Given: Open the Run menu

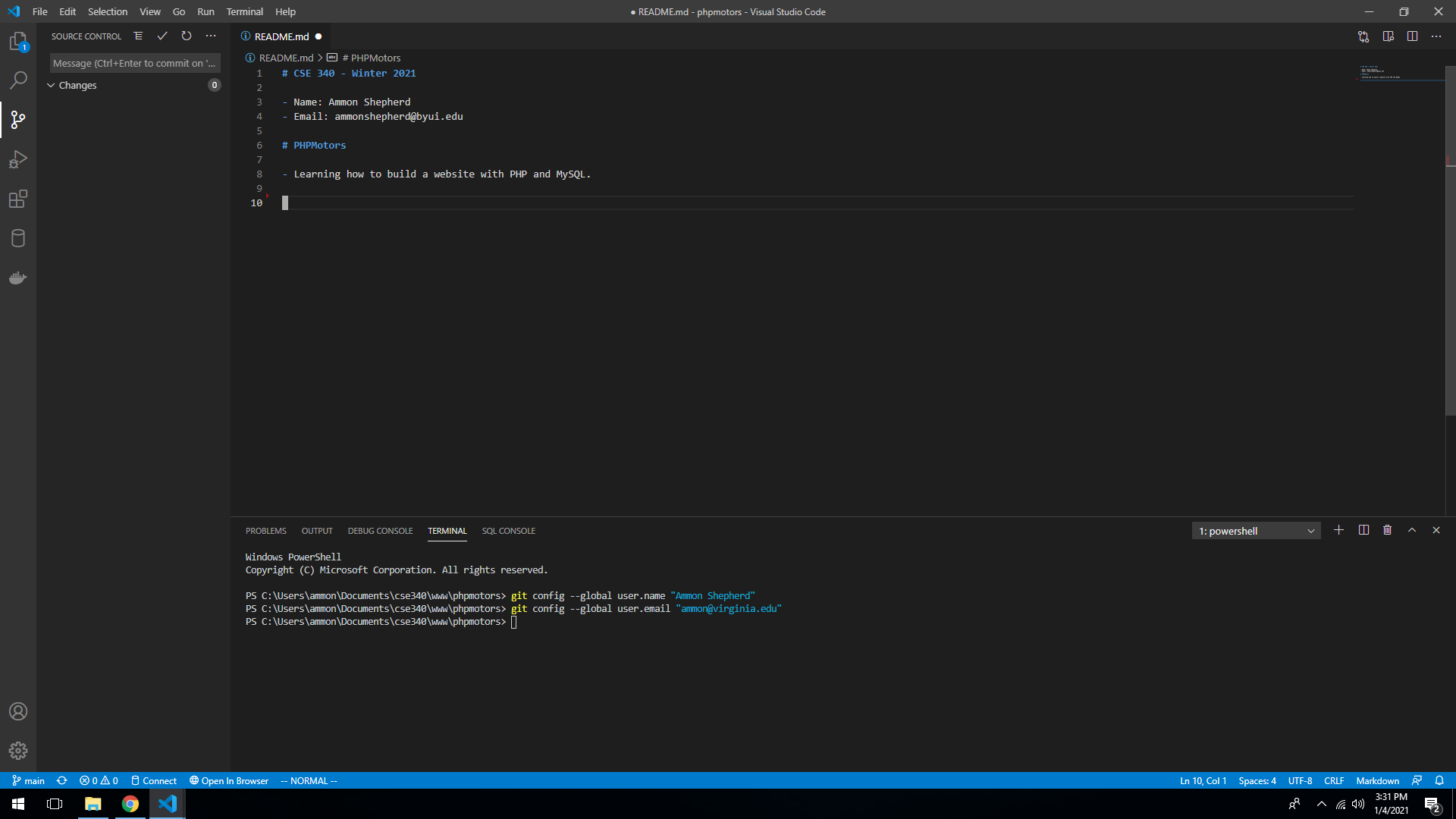Looking at the screenshot, I should click(206, 11).
